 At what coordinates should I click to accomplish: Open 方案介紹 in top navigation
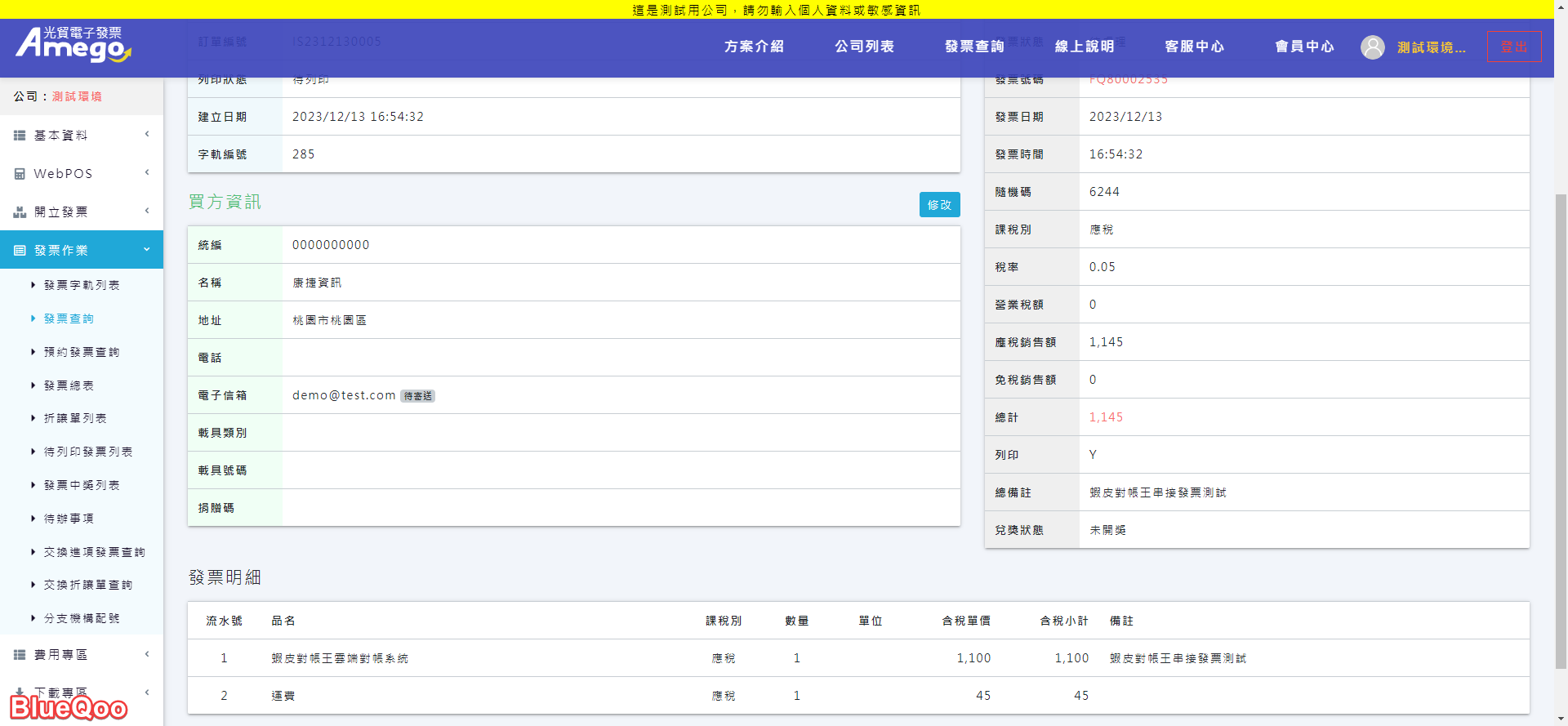click(754, 47)
